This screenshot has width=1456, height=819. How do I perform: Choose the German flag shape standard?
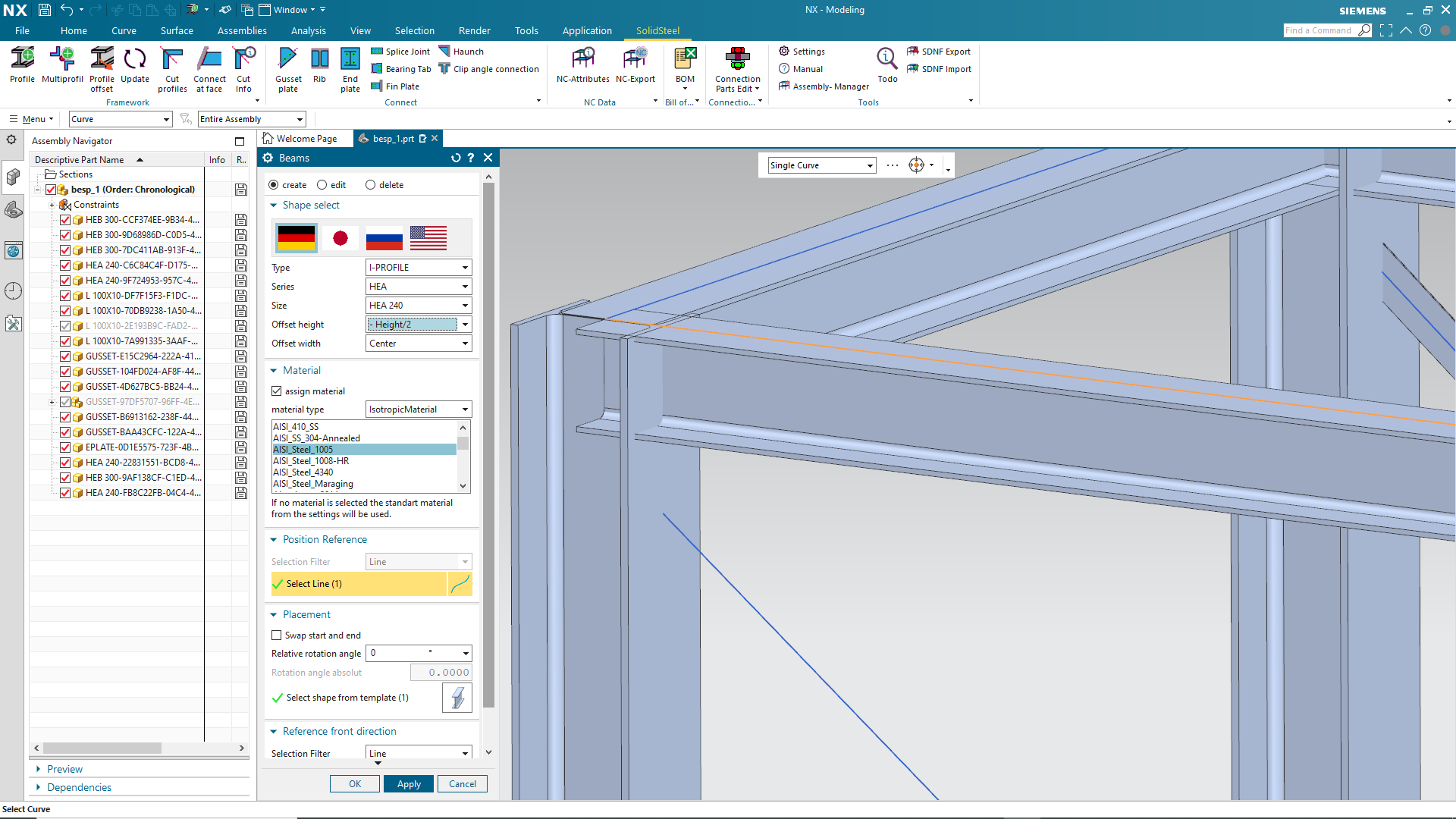(x=296, y=237)
